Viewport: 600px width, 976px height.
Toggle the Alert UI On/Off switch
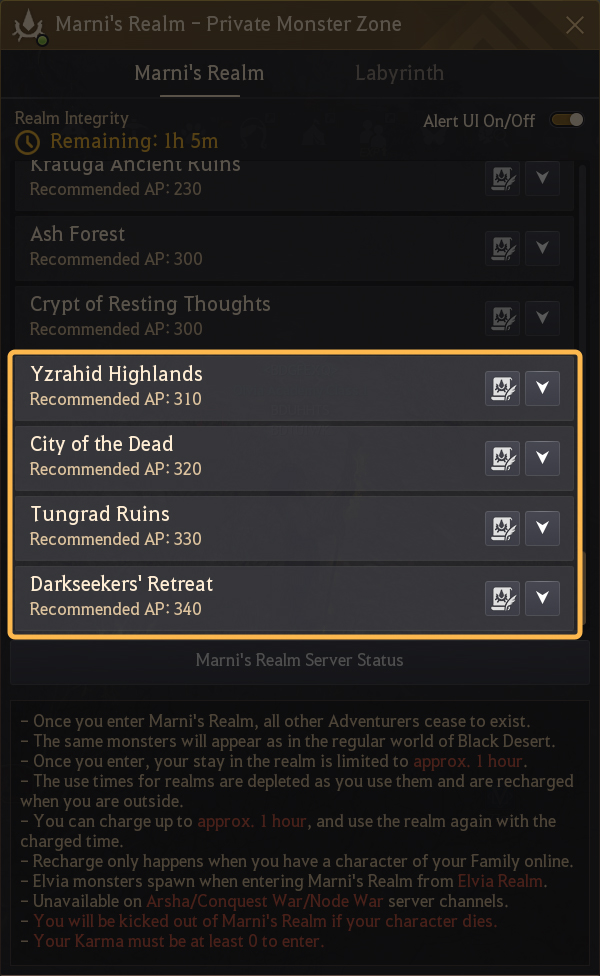pyautogui.click(x=567, y=121)
